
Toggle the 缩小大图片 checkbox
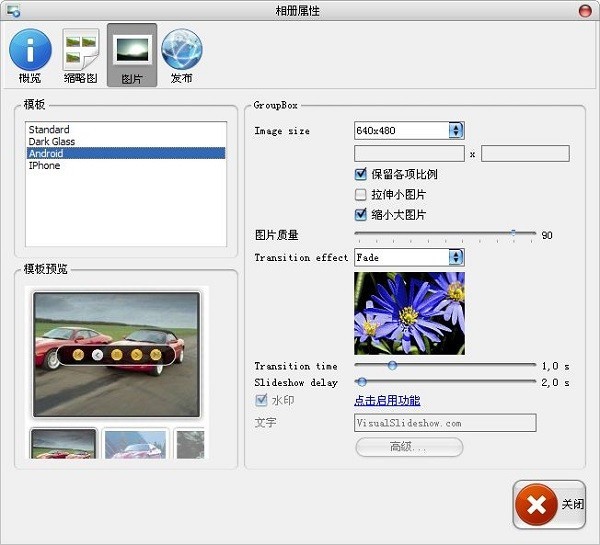point(360,215)
